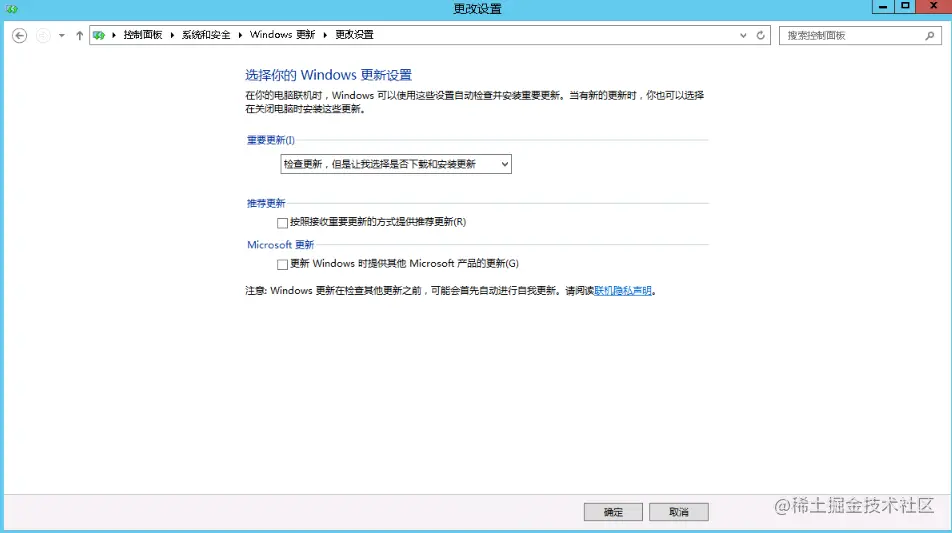
Task: Minimize the 更改设置 window
Action: [x=883, y=7]
